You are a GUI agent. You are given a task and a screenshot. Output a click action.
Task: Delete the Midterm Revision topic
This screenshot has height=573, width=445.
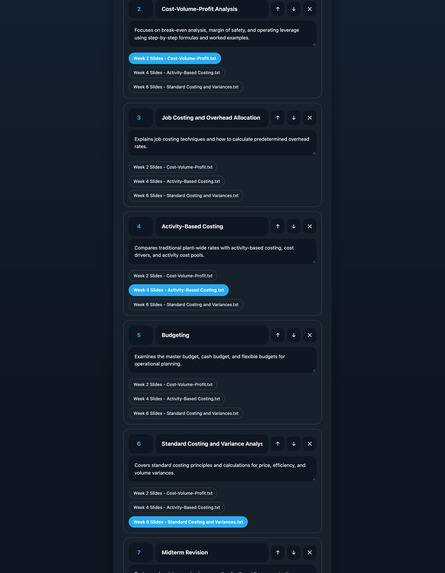pos(310,553)
